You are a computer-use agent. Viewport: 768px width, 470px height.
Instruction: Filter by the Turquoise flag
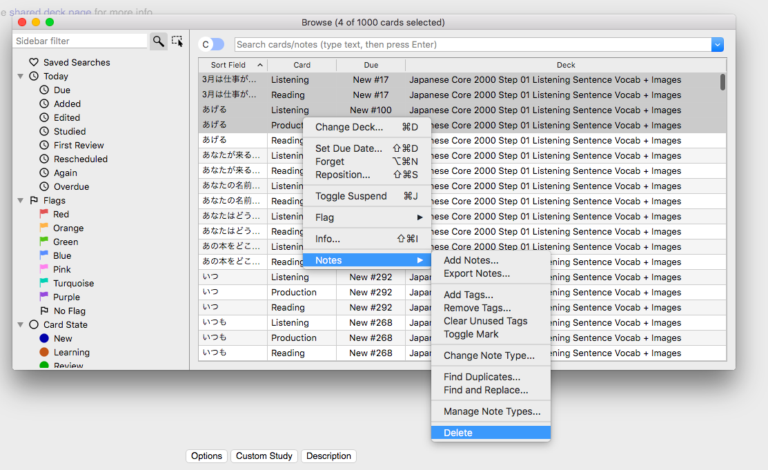pos(73,283)
